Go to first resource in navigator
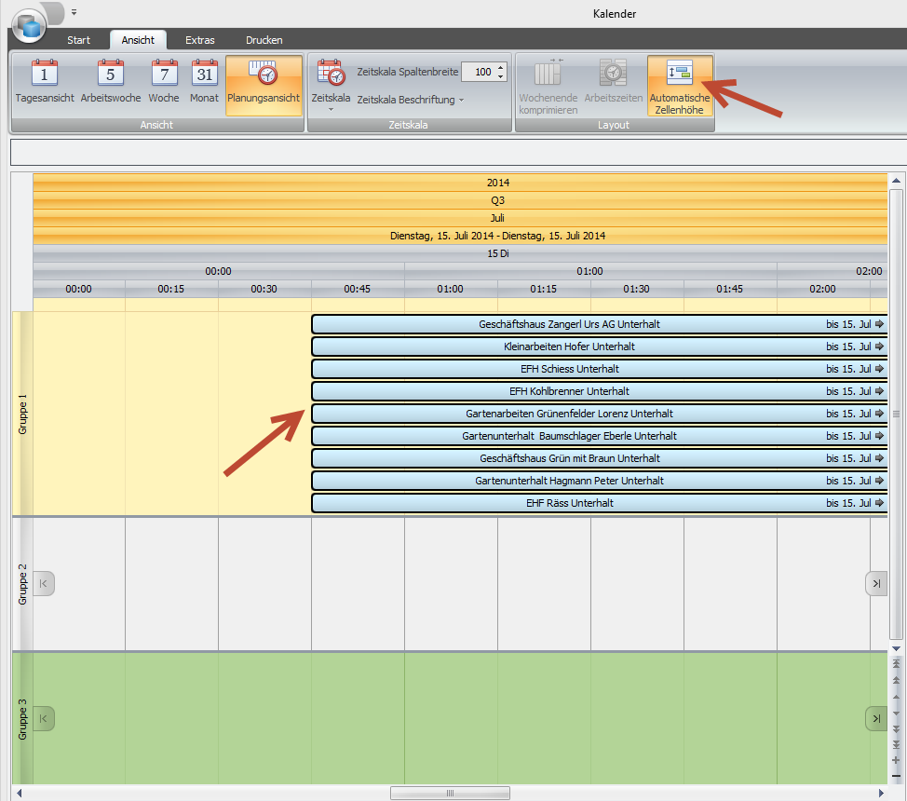The image size is (907, 801). [x=896, y=663]
